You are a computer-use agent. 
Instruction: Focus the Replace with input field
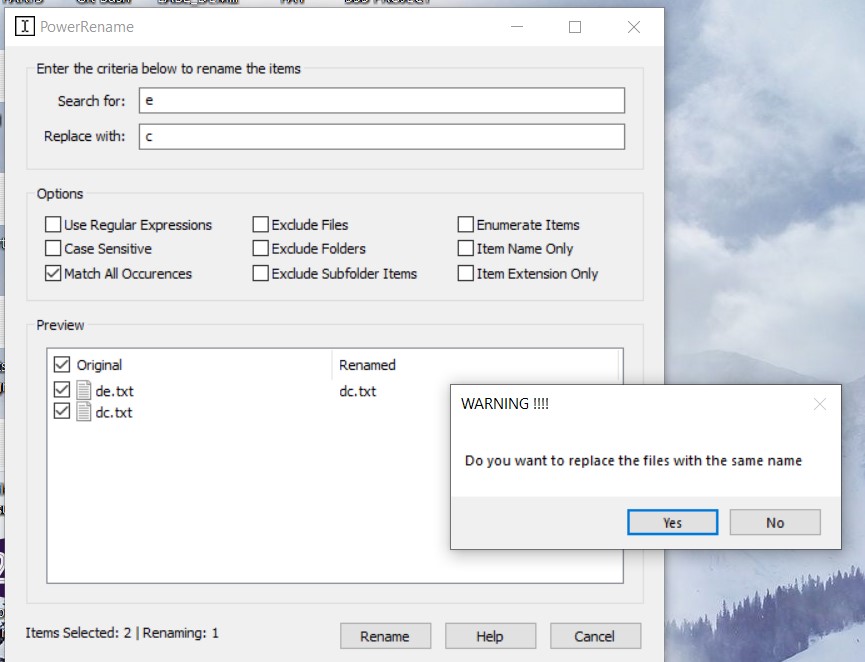(x=382, y=136)
